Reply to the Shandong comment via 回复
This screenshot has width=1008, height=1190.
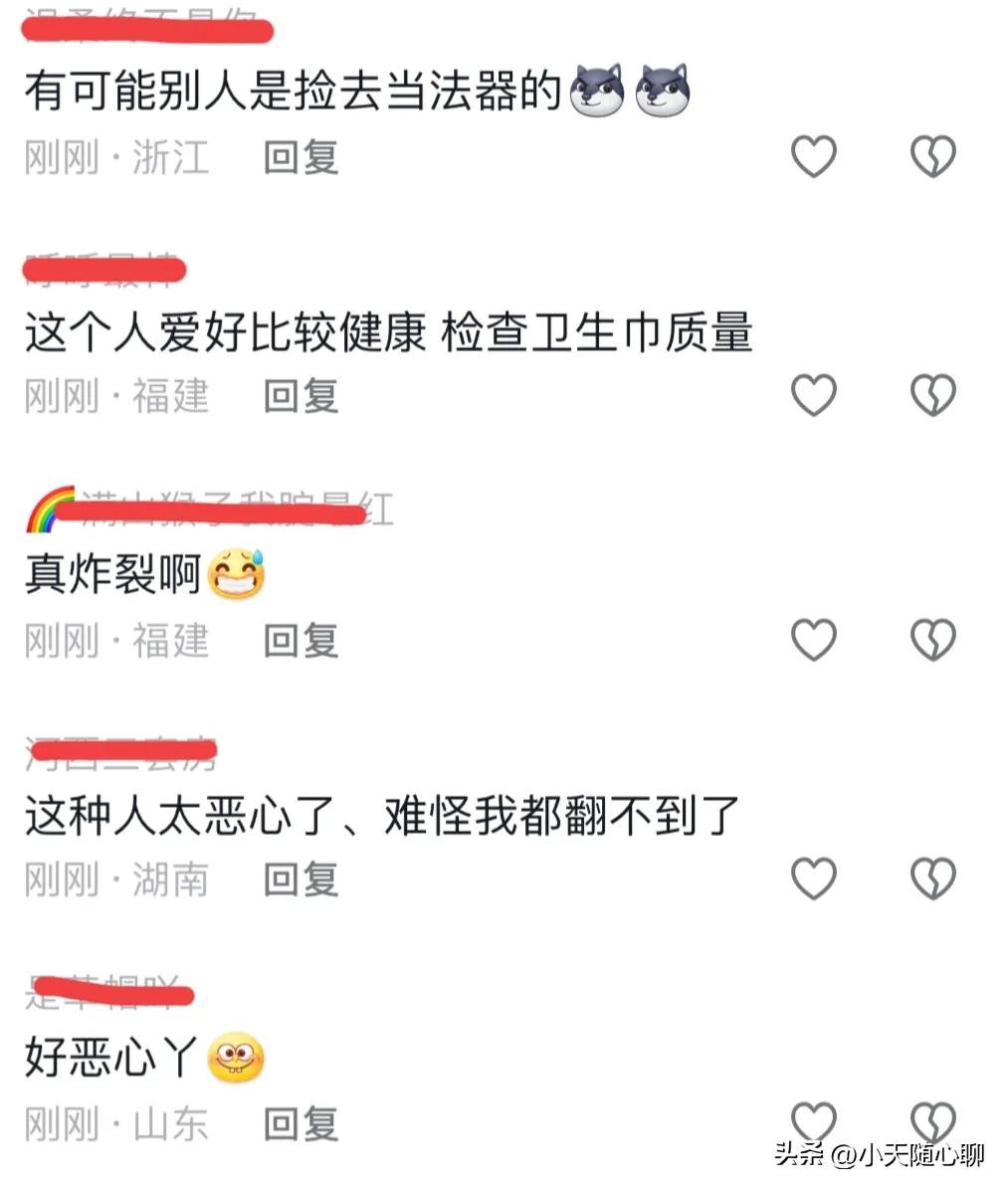pyautogui.click(x=301, y=1124)
